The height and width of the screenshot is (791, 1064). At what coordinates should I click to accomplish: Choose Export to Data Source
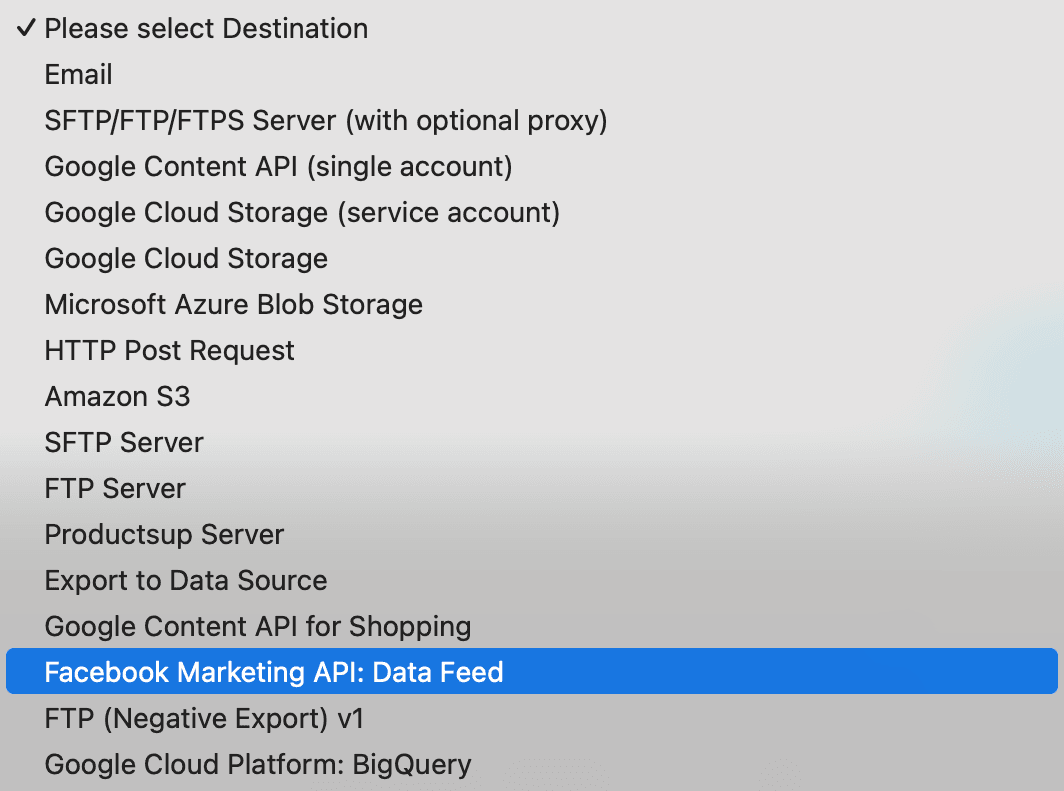tap(186, 581)
